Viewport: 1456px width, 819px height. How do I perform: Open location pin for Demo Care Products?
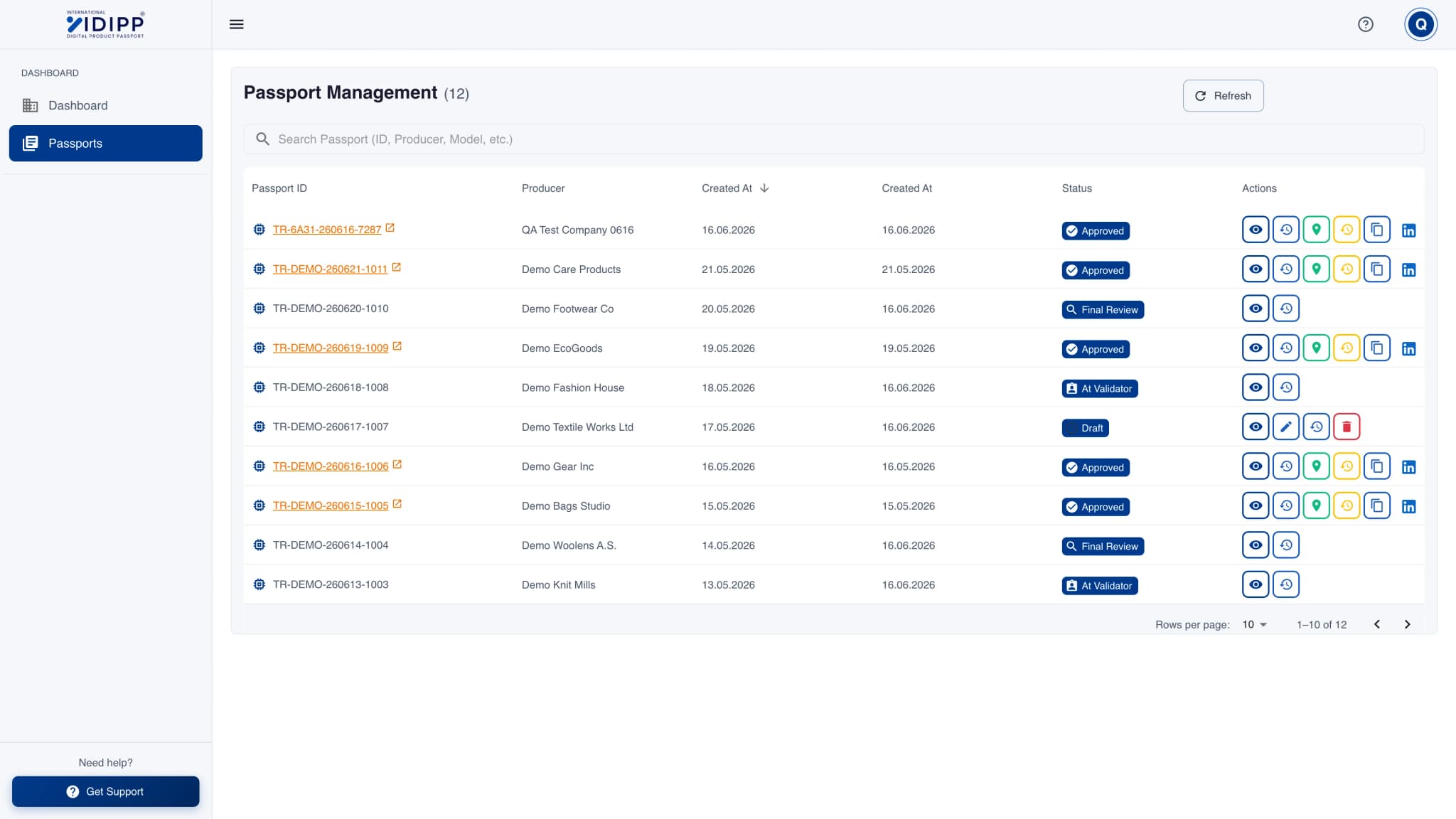point(1317,269)
